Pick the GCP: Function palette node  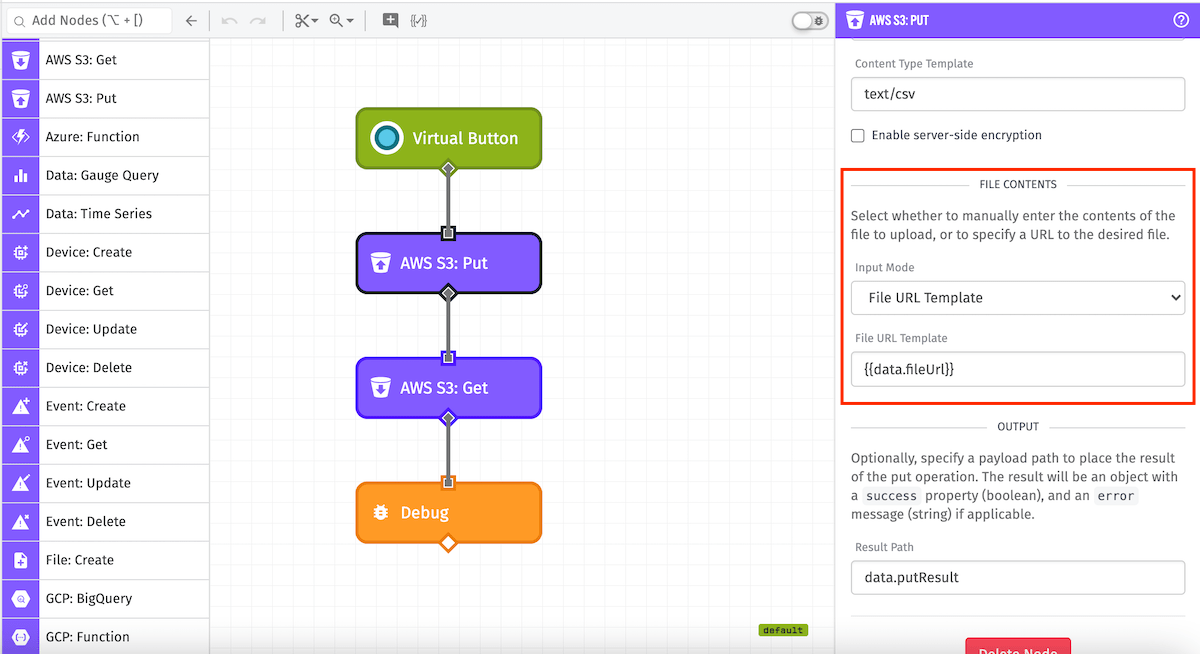coord(105,637)
